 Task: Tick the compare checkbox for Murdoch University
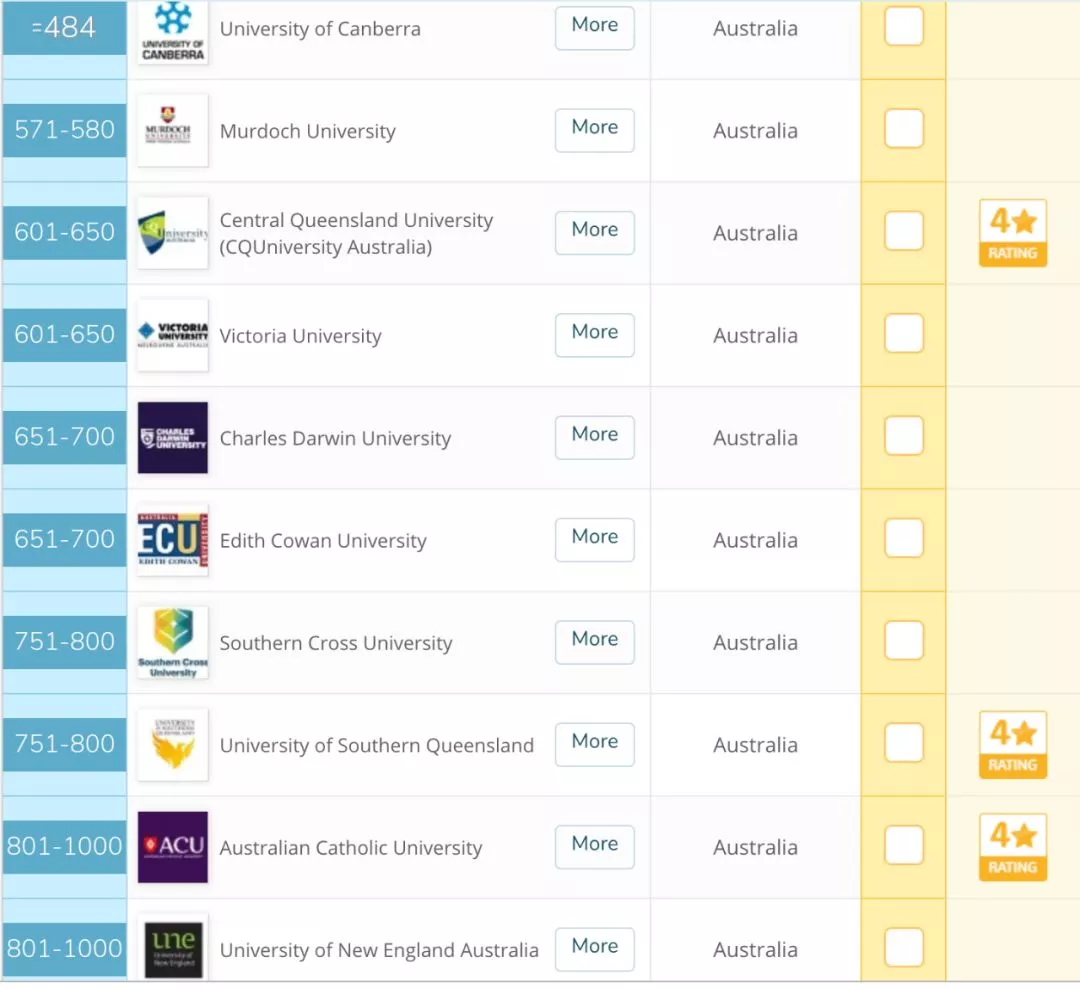pyautogui.click(x=904, y=129)
